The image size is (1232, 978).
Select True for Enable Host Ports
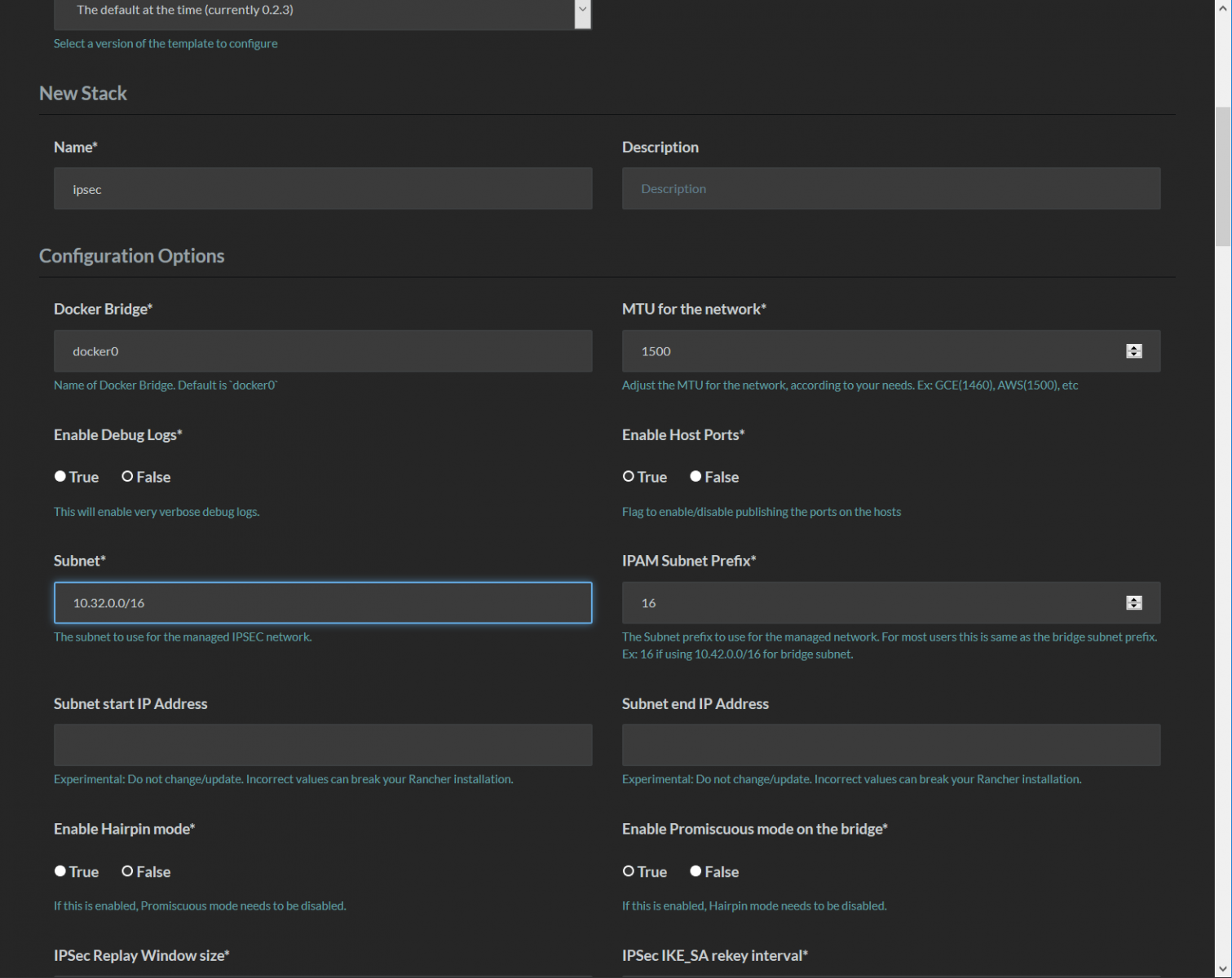629,477
